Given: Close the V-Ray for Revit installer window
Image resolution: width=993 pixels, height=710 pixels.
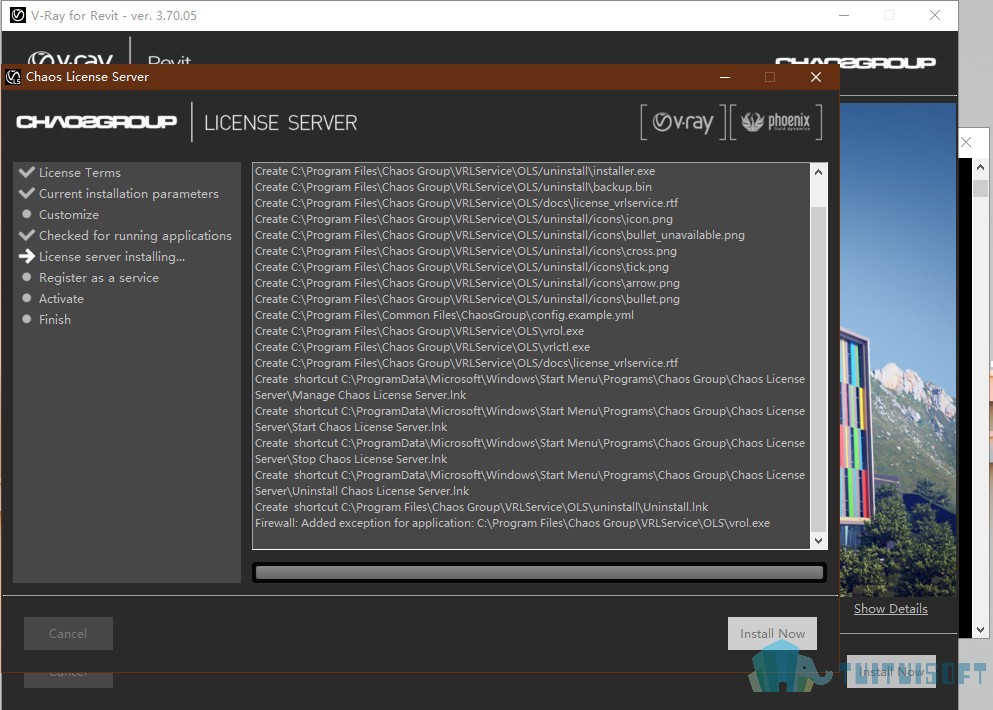Looking at the screenshot, I should [935, 15].
